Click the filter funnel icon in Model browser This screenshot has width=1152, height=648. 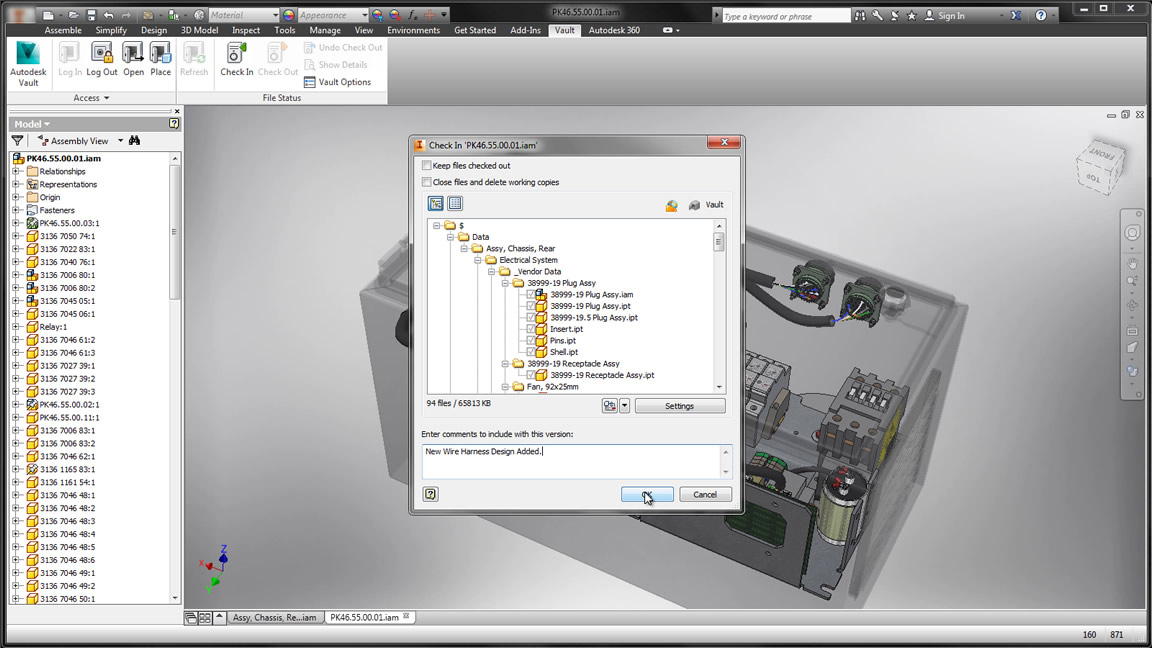pyautogui.click(x=18, y=140)
